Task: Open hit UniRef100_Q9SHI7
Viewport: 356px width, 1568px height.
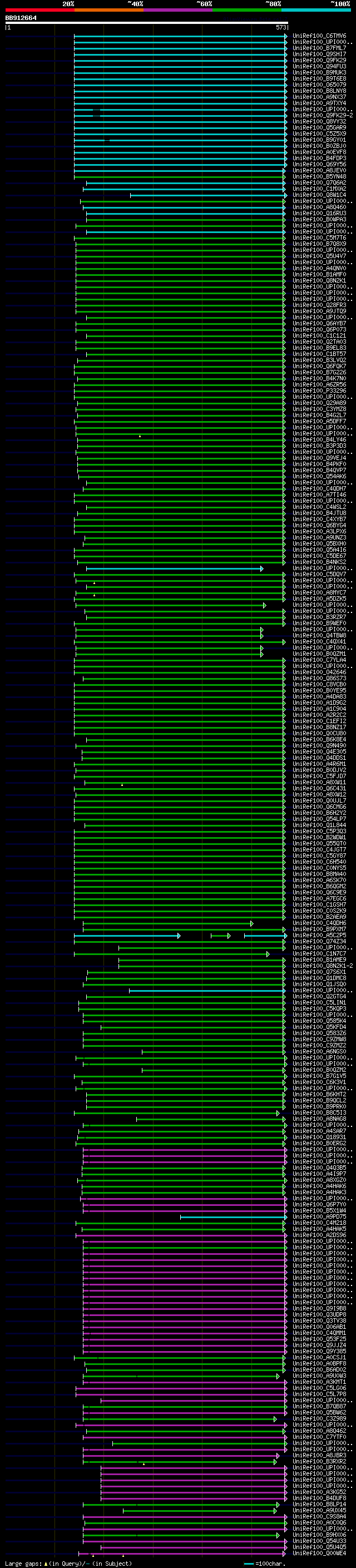Action: [319, 54]
